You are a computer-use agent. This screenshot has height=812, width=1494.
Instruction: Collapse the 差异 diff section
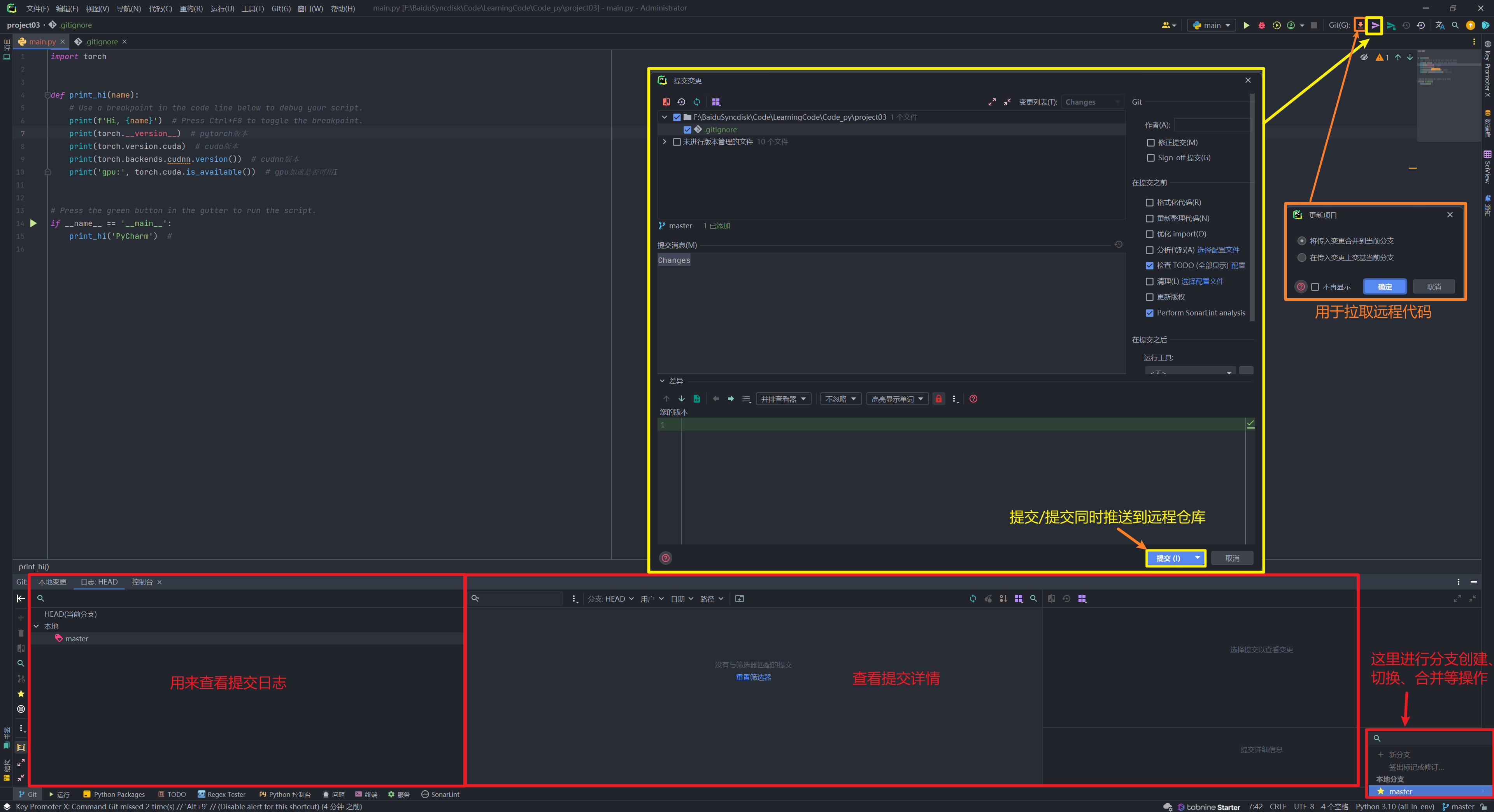pos(662,381)
